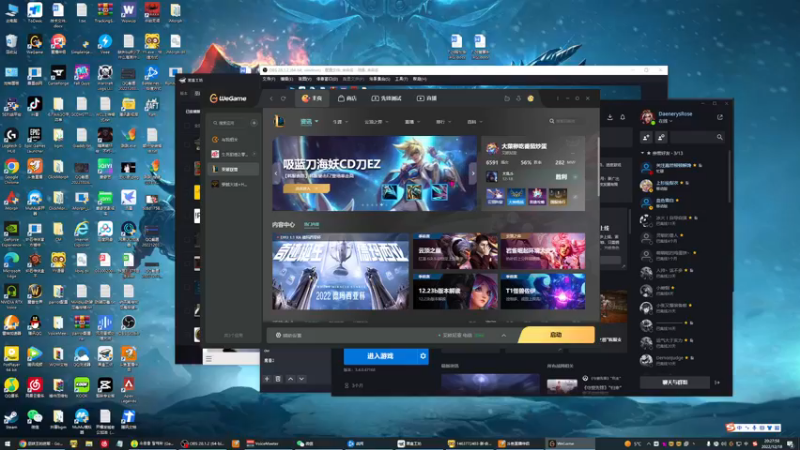
Task: Open TikTok shortcut on the desktop
Action: (x=34, y=107)
